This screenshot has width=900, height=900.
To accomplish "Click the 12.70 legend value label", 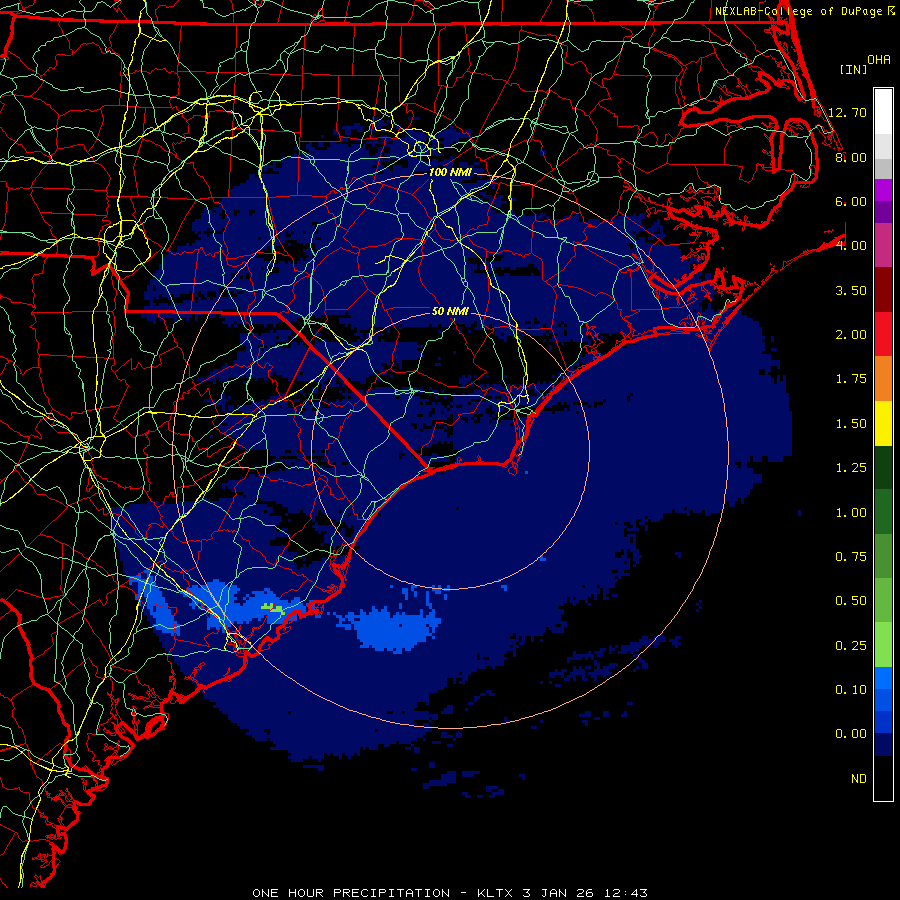I will 847,112.
